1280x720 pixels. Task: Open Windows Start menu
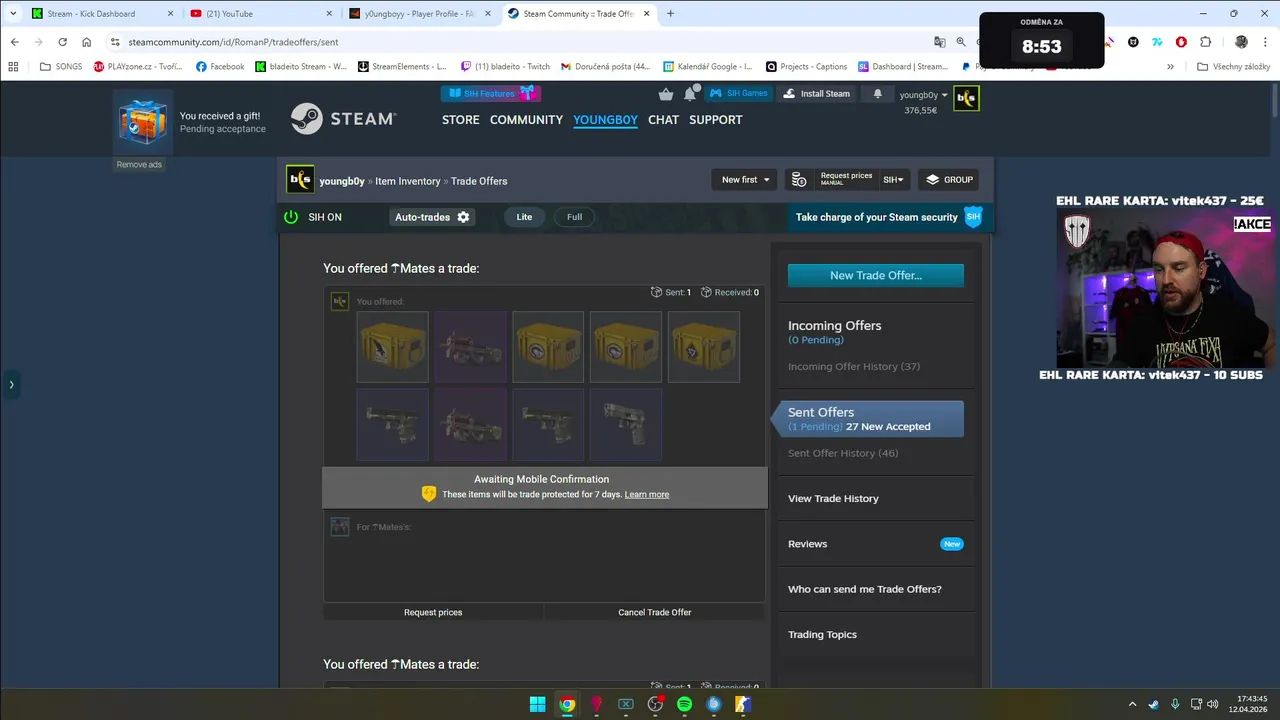(x=538, y=704)
